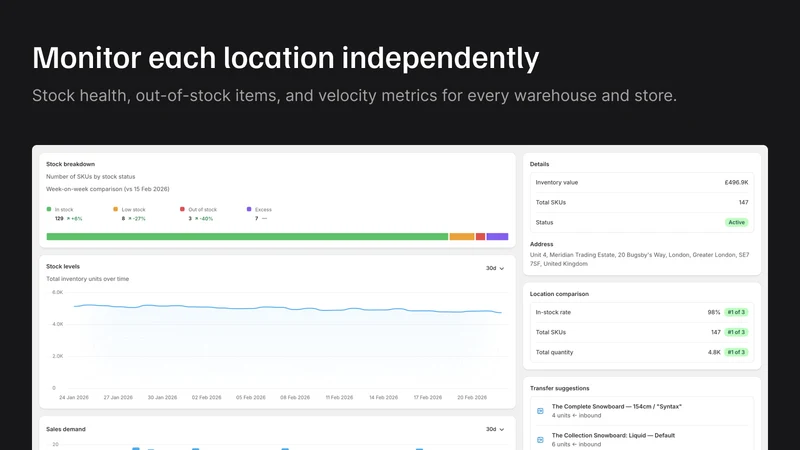Click the Week-on-week comparison text
This screenshot has height=450, width=800.
[x=108, y=189]
